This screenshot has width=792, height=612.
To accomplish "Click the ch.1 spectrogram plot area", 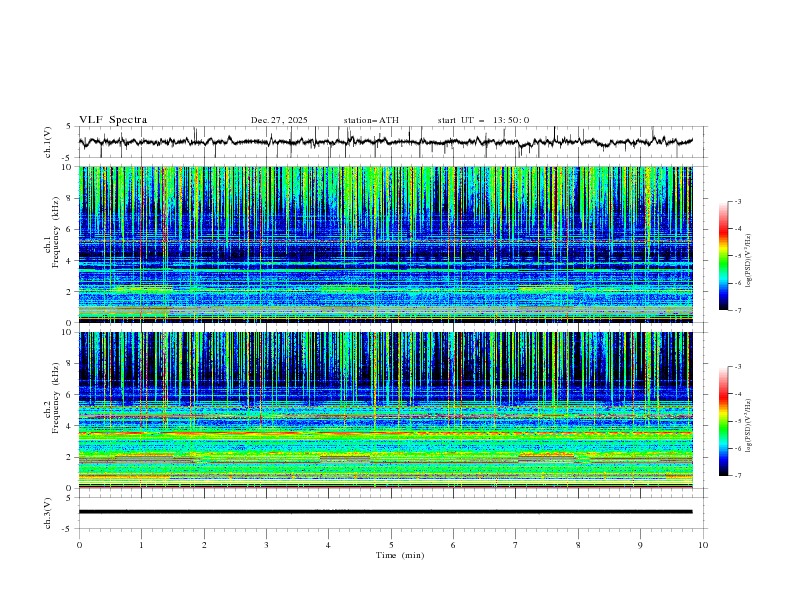I will coord(386,244).
